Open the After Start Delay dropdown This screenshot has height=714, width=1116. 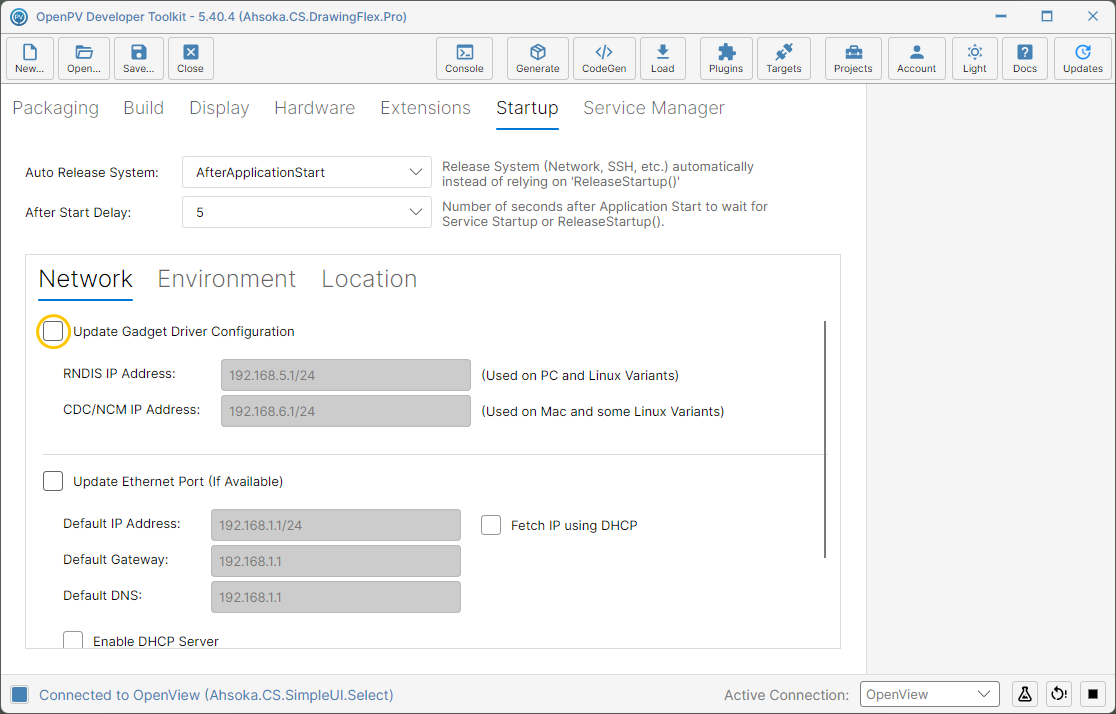point(307,212)
